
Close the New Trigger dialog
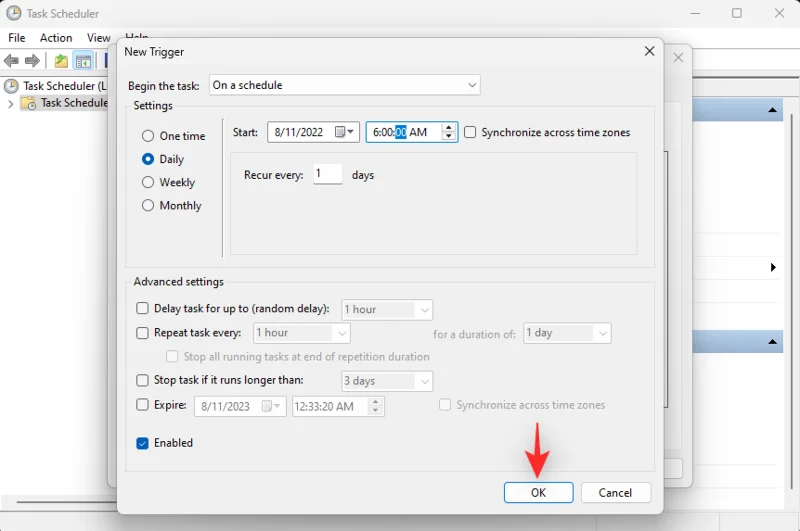pyautogui.click(x=649, y=51)
